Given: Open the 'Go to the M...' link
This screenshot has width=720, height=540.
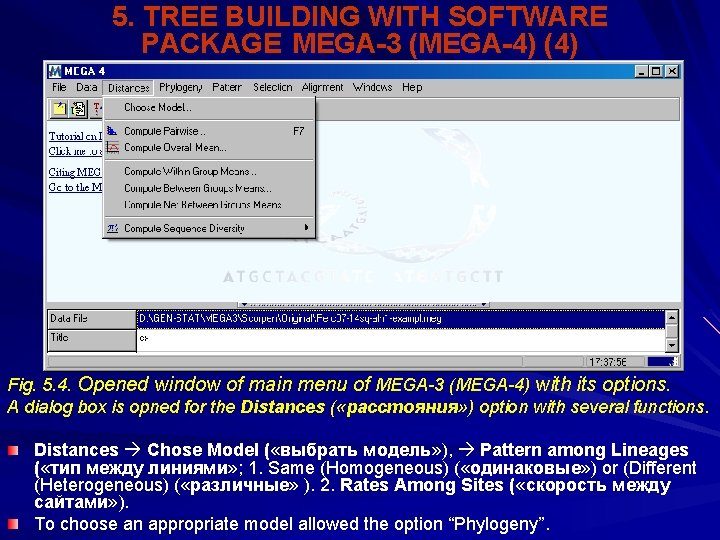Looking at the screenshot, I should click(x=76, y=187).
